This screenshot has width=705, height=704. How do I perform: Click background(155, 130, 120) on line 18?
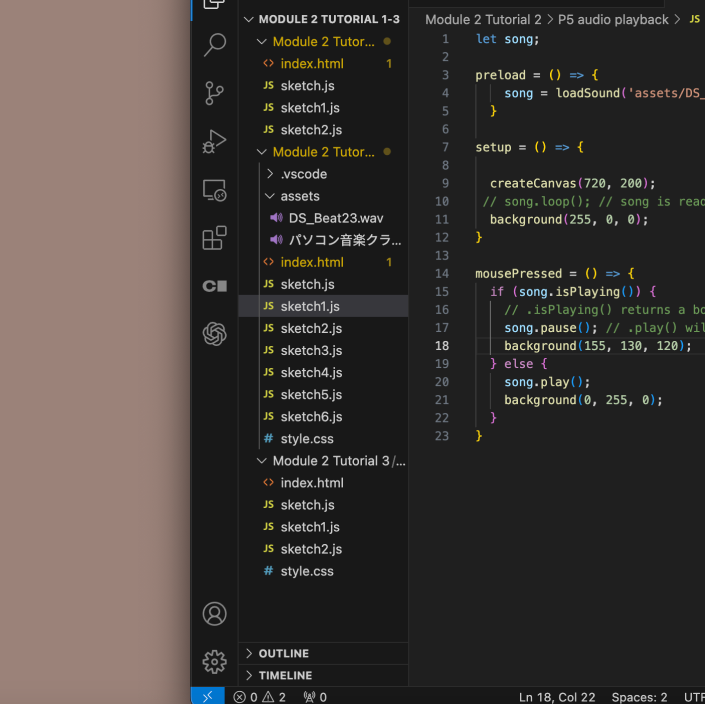(598, 346)
